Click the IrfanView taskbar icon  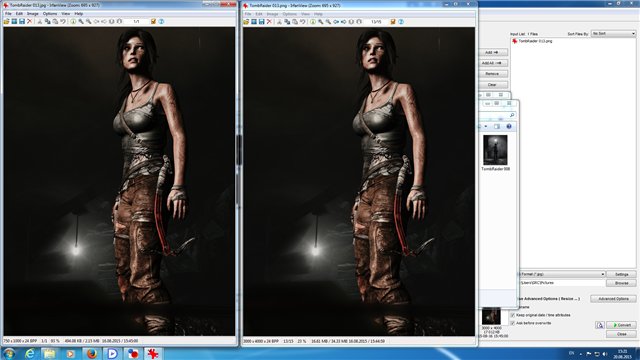(153, 353)
